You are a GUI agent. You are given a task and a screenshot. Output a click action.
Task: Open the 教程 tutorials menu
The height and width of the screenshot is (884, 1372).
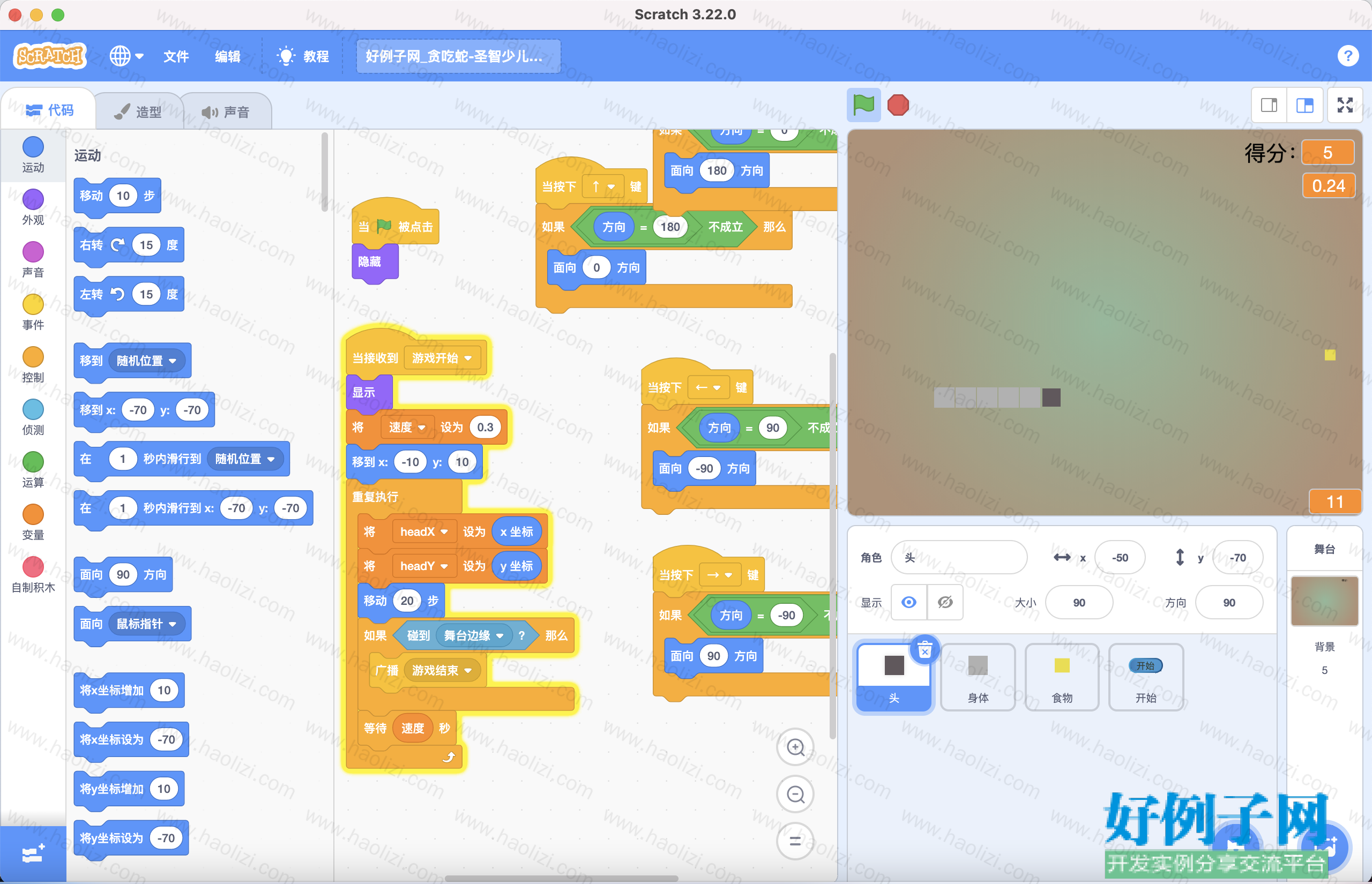coord(303,56)
